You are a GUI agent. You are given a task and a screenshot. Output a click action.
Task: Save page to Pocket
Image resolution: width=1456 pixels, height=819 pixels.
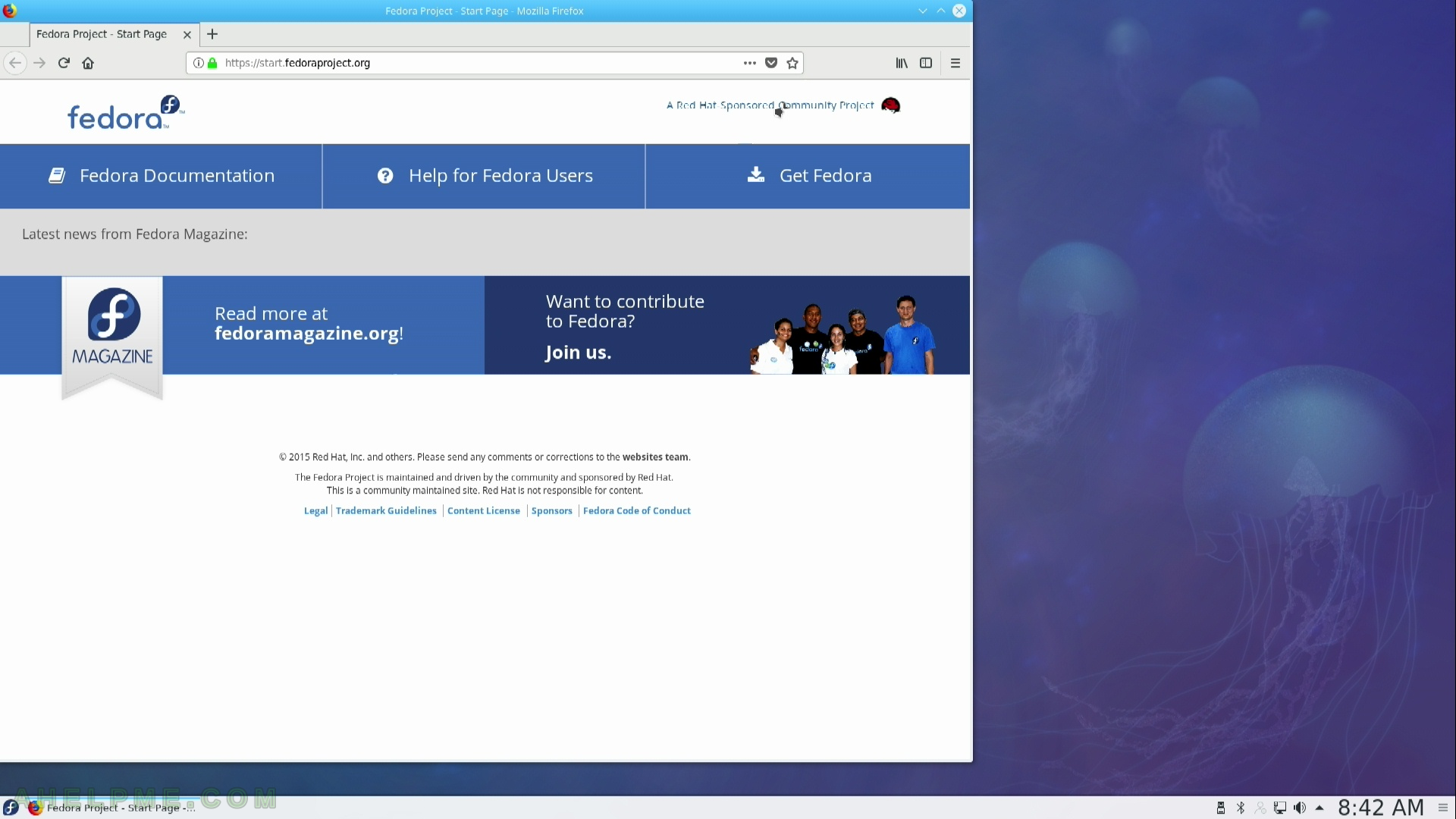click(771, 63)
